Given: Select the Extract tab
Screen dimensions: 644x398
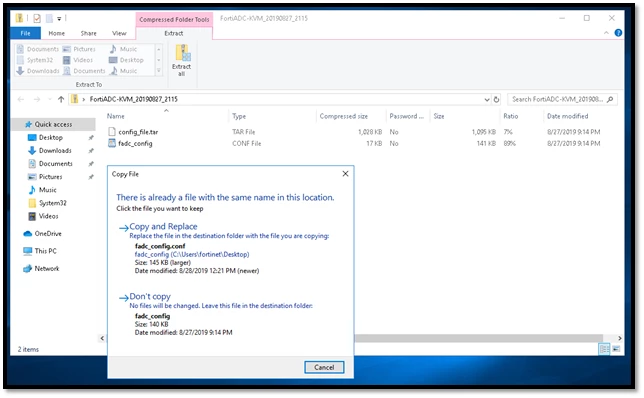Looking at the screenshot, I should (174, 33).
